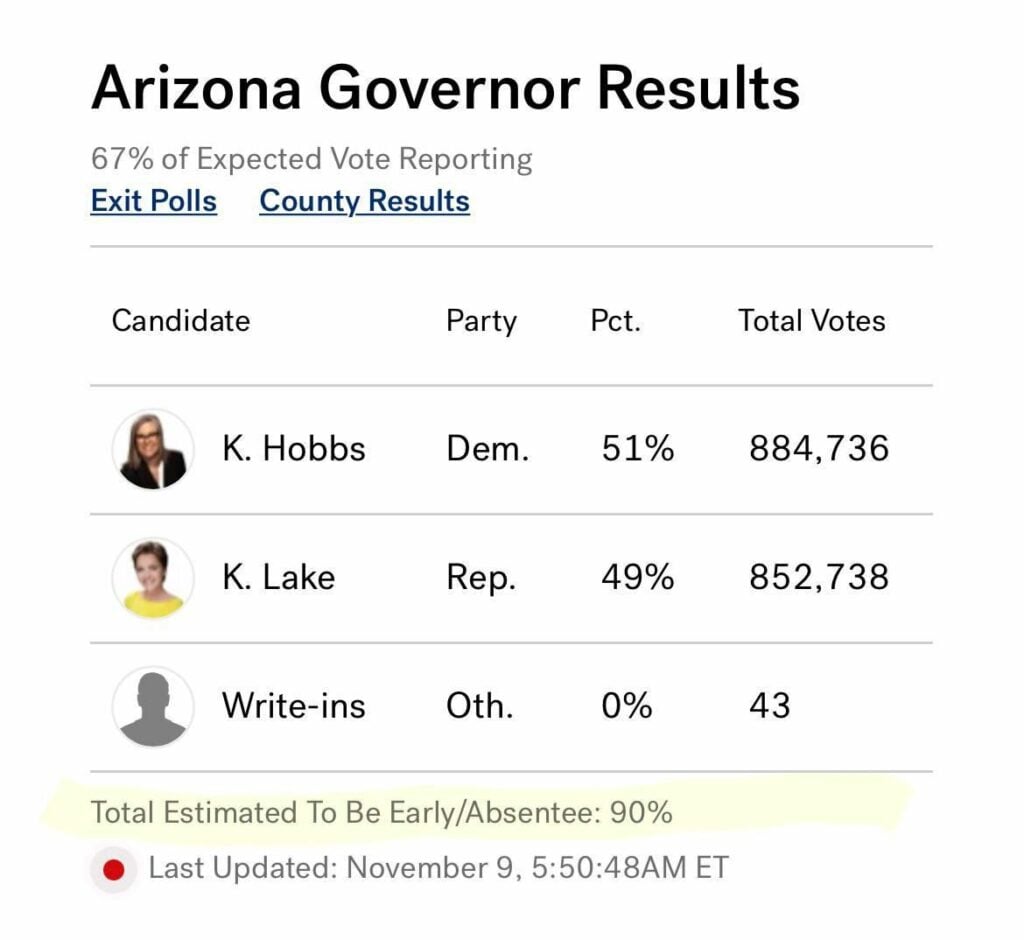Click K. Lake candidate photo
This screenshot has height=940, width=1024.
pyautogui.click(x=153, y=578)
